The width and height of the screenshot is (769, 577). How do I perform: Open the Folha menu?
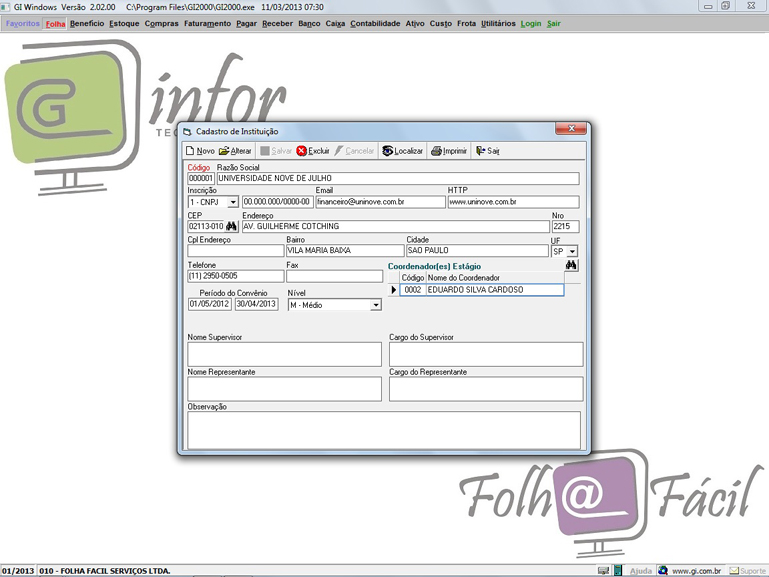(55, 24)
